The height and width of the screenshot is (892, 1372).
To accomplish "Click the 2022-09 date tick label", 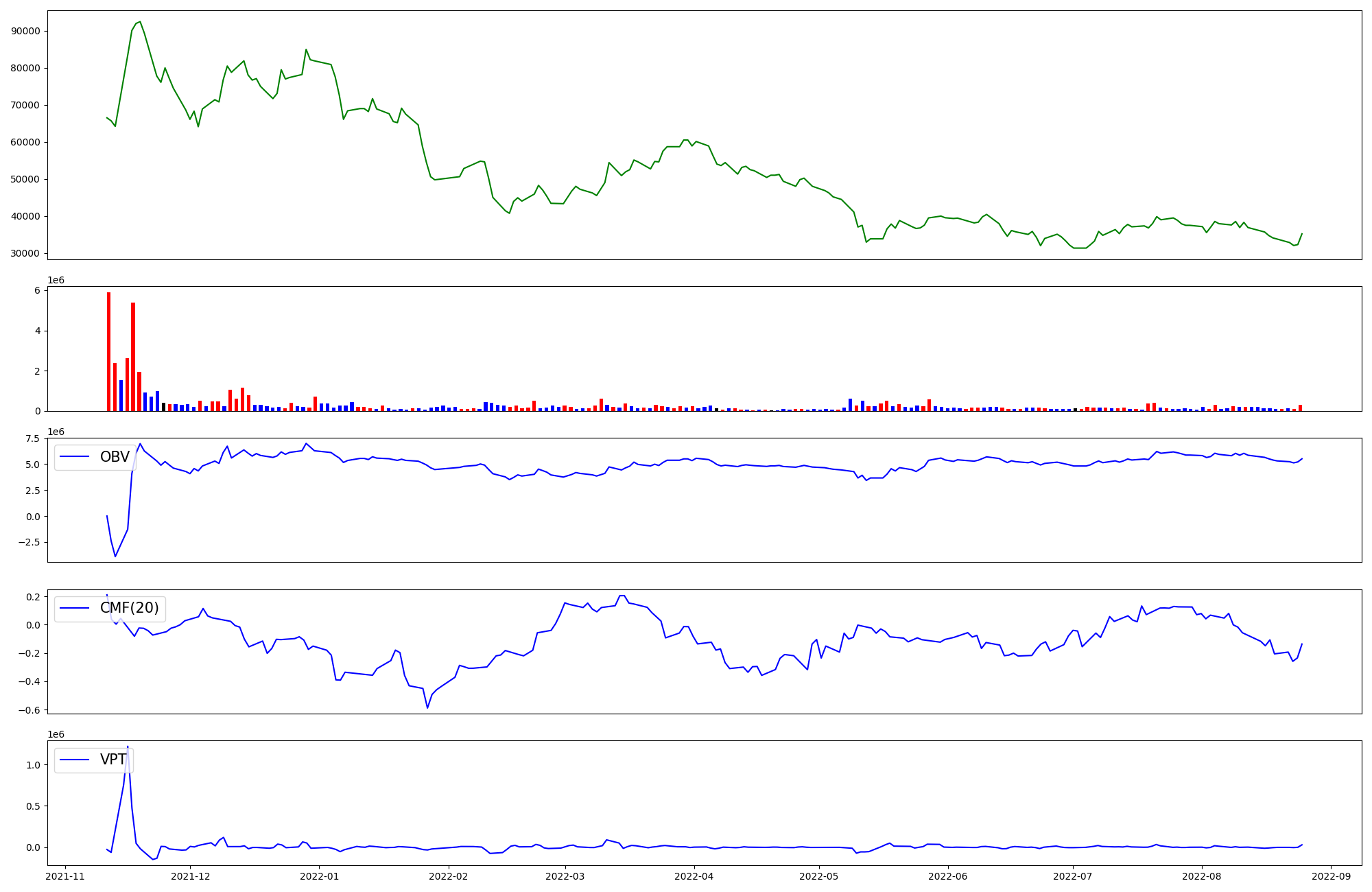I will 1332,876.
